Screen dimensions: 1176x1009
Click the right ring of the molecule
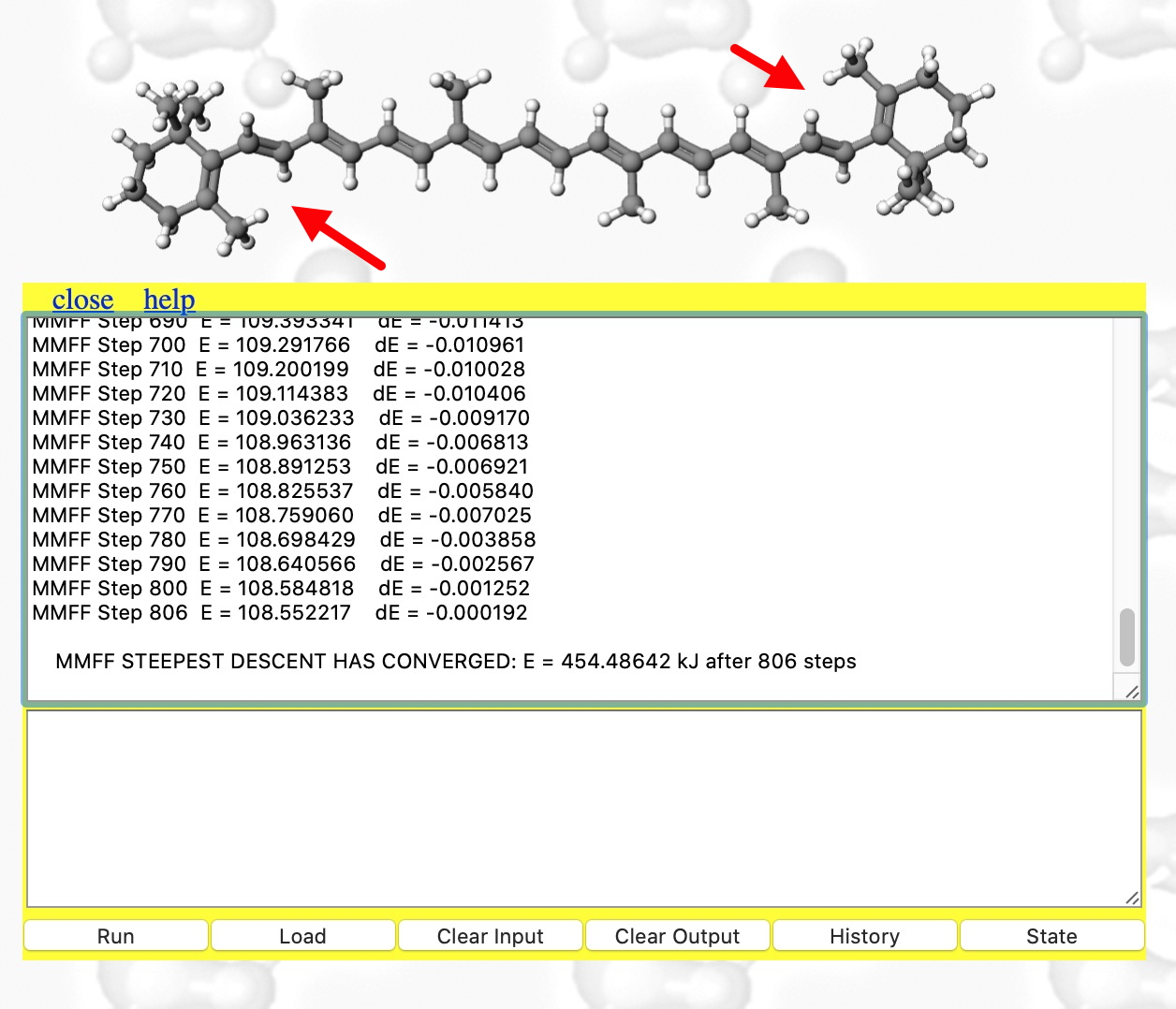pyautogui.click(x=922, y=122)
